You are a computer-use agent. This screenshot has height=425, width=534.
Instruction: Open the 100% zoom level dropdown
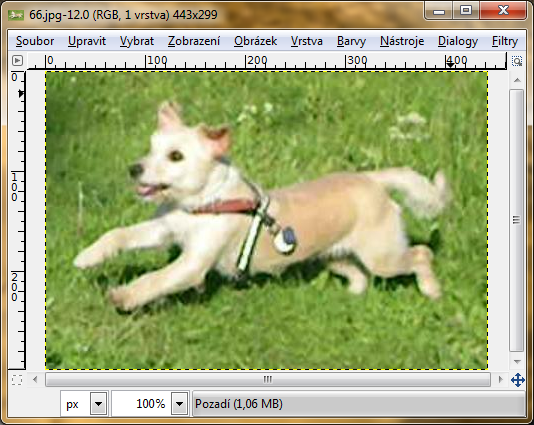coord(179,404)
